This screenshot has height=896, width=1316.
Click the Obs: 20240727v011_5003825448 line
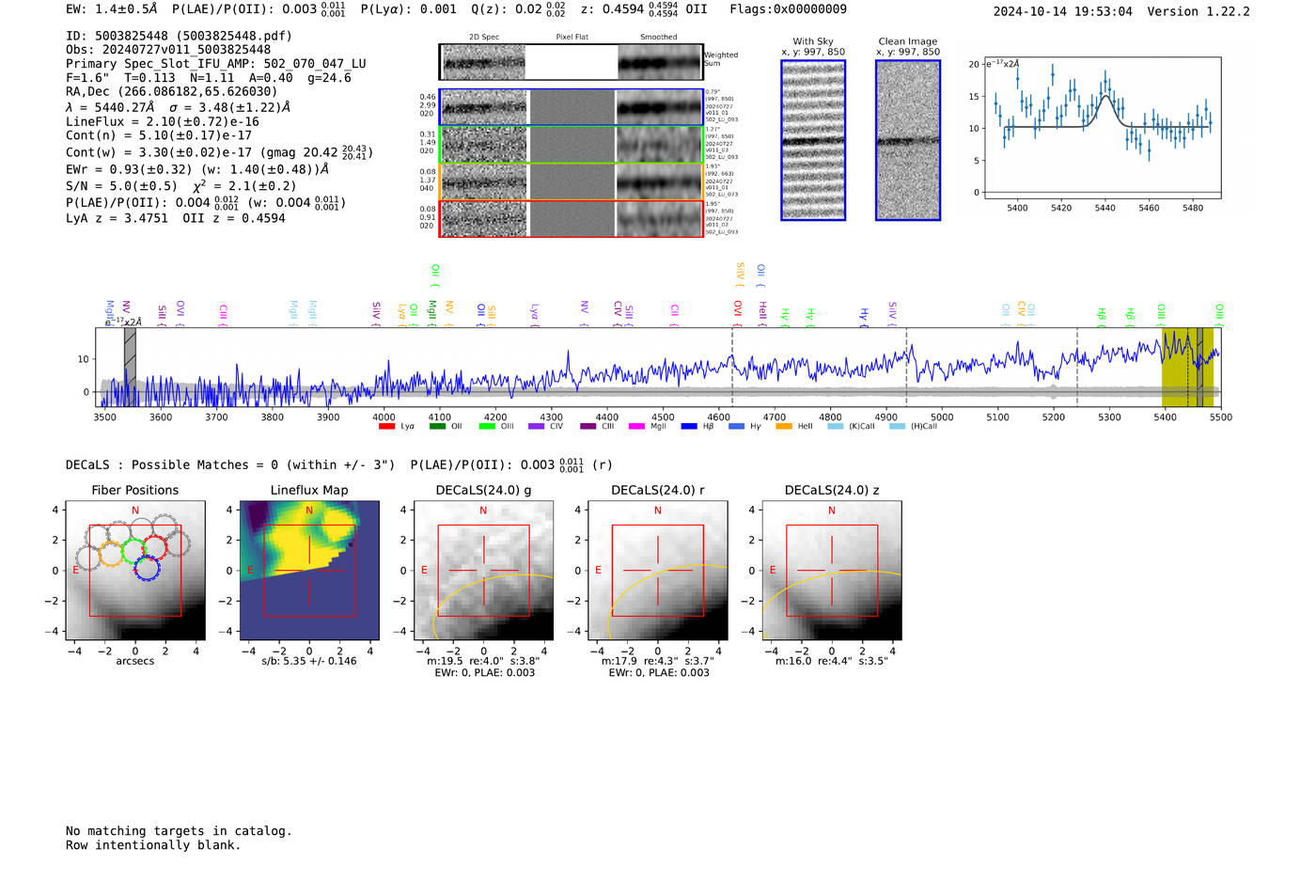pos(168,50)
